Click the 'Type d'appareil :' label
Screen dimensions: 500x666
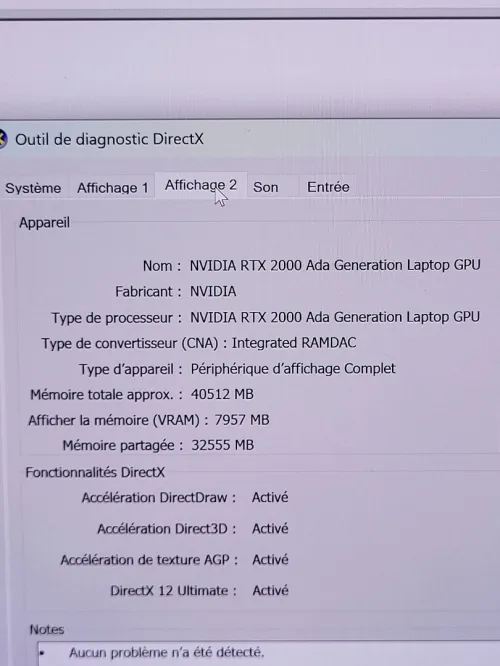point(131,369)
